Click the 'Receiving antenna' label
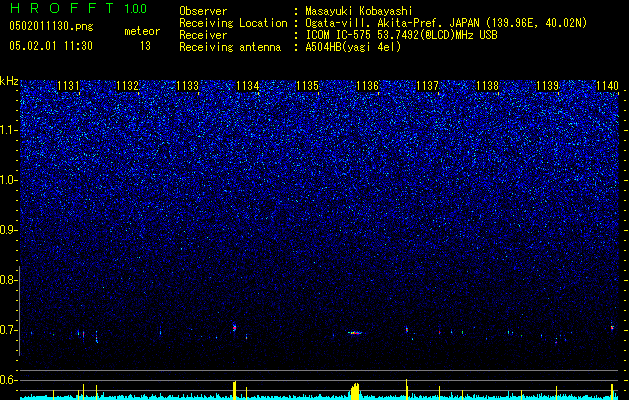629x400 pixels. click(x=230, y=47)
